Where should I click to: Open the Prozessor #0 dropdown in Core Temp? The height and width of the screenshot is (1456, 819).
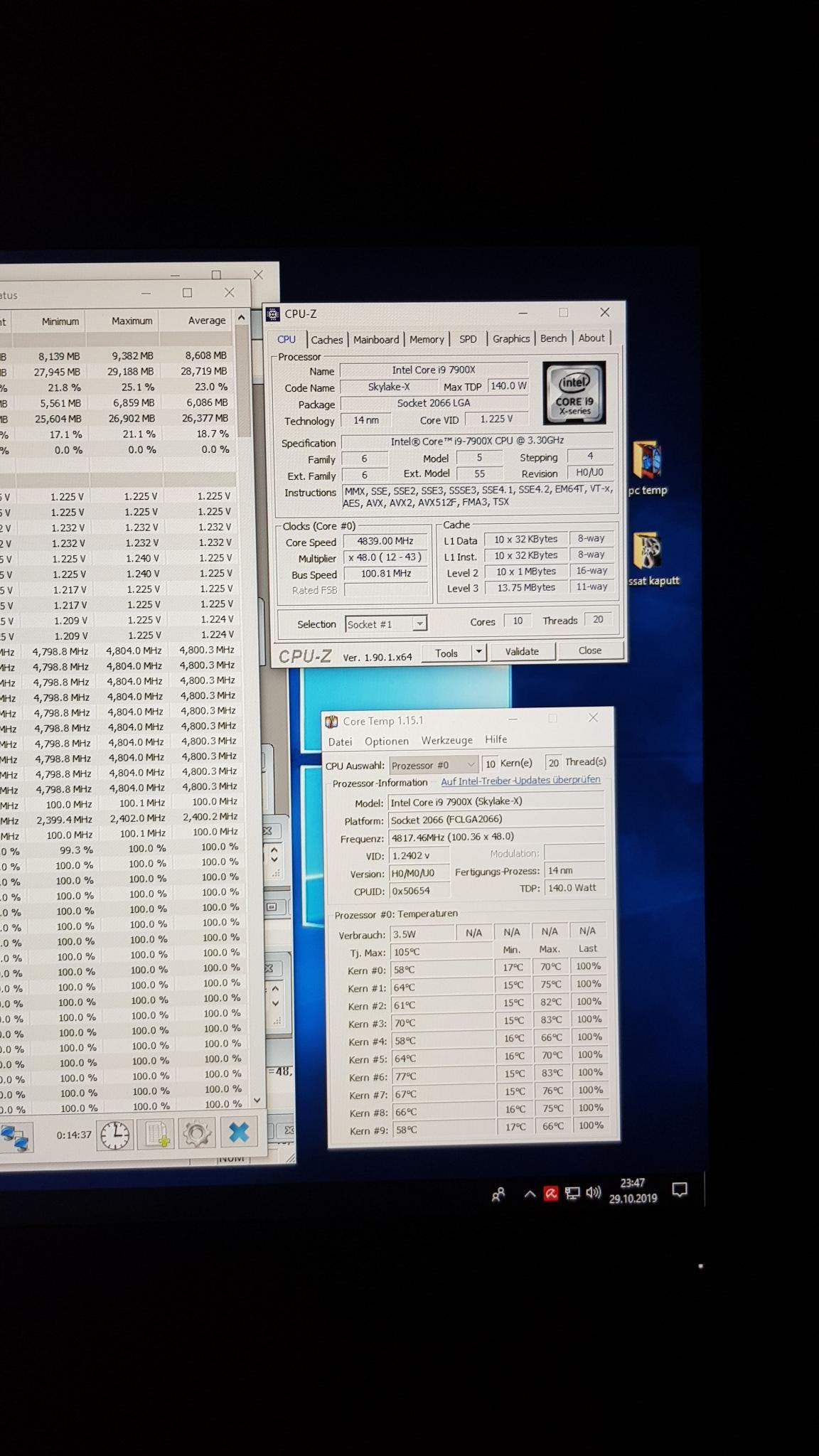[433, 765]
